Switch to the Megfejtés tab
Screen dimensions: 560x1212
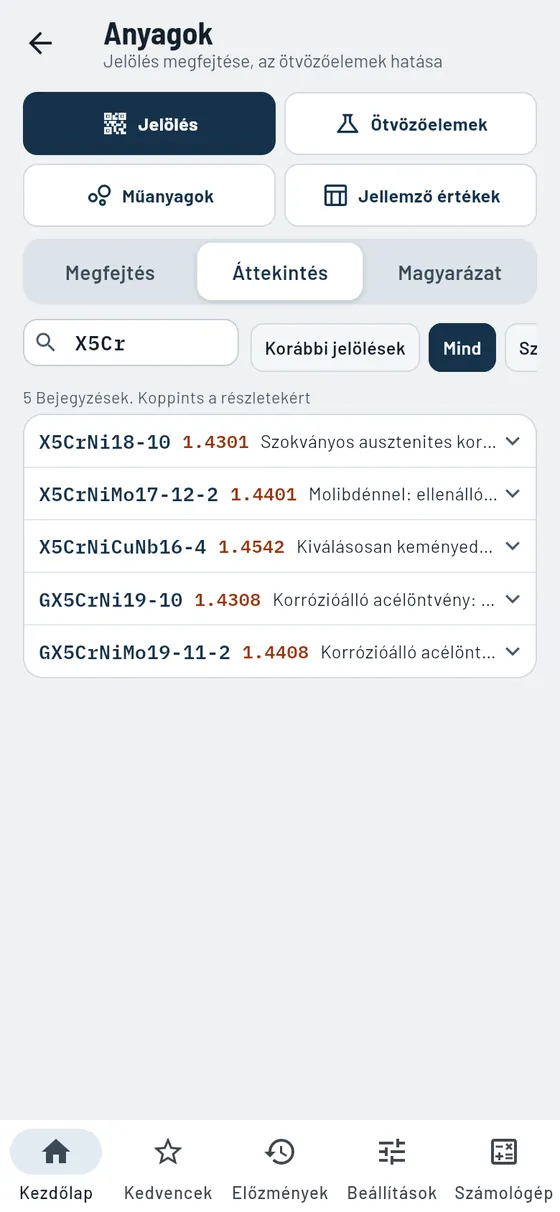tap(110, 272)
